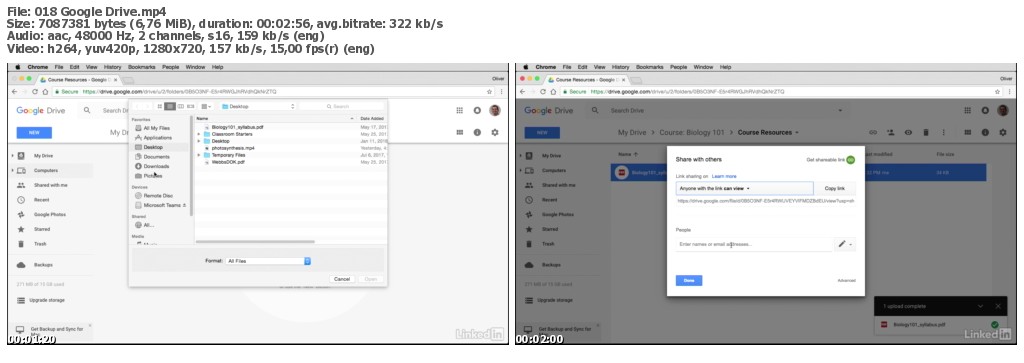Open the arrange-by dropdown in file dialog

(206, 106)
